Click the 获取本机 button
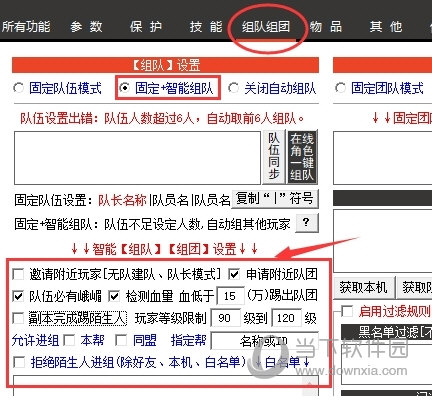Viewport: 432px width, 400px height. (364, 287)
